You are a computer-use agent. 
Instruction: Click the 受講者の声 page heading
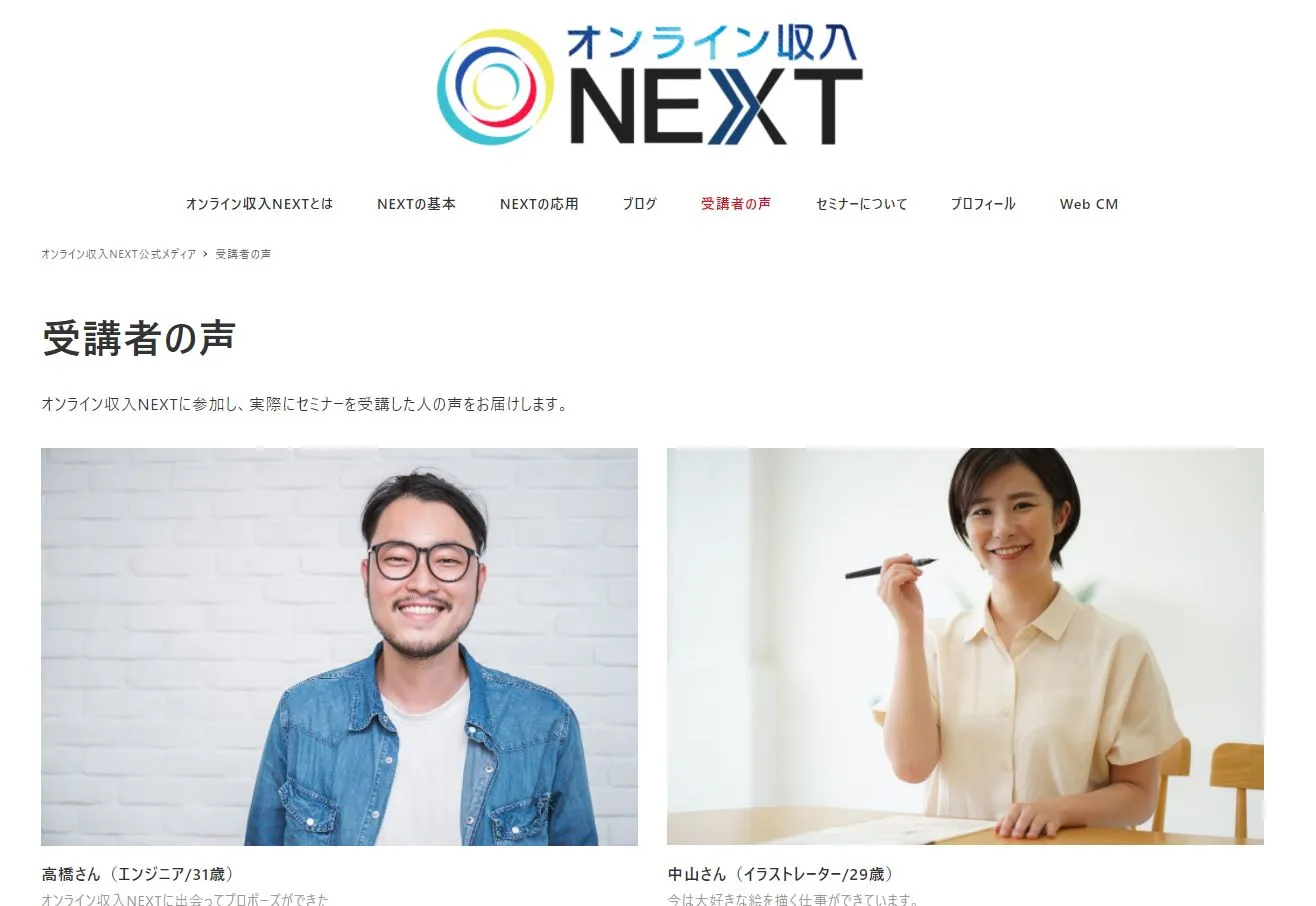tap(139, 339)
